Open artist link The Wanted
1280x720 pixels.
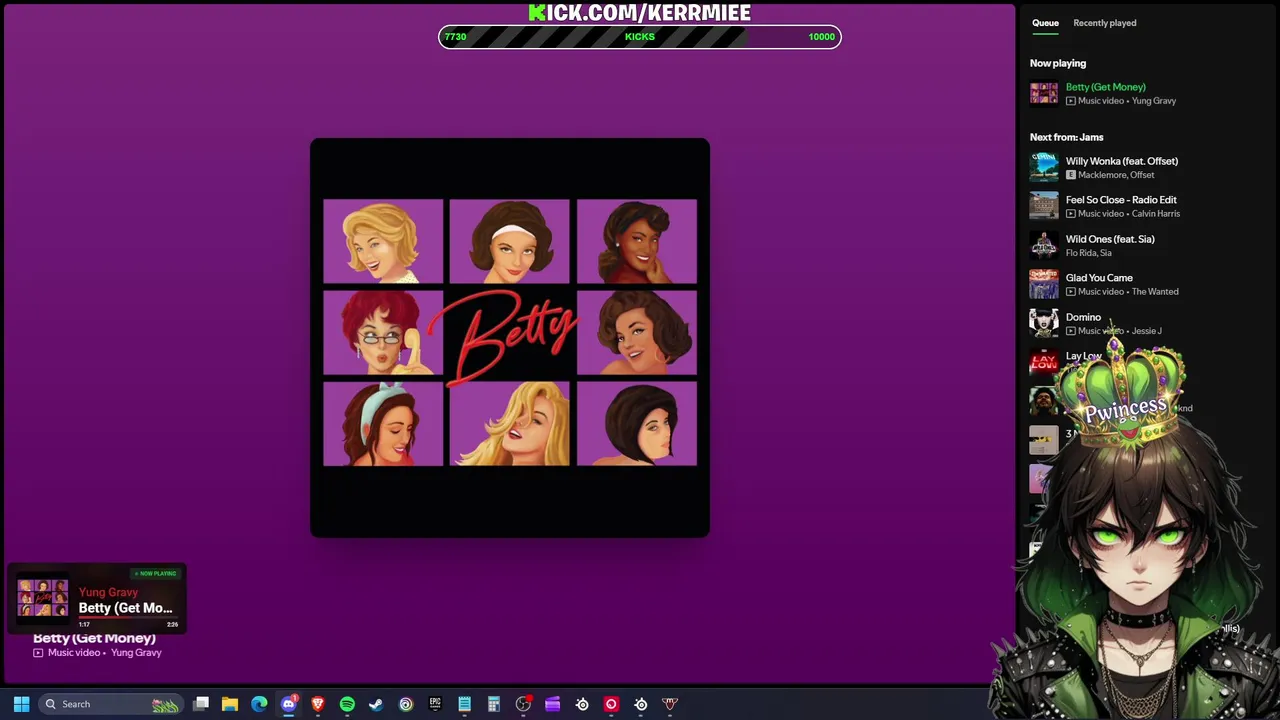pos(1155,292)
